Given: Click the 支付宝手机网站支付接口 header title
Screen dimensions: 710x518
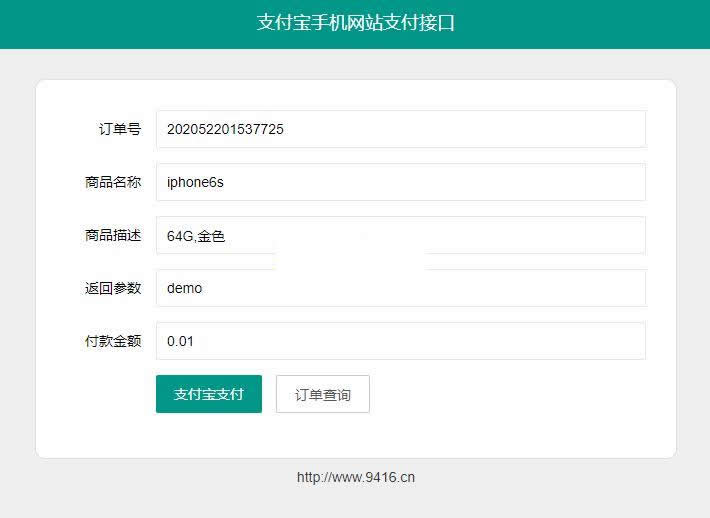Looking at the screenshot, I should click(355, 23).
